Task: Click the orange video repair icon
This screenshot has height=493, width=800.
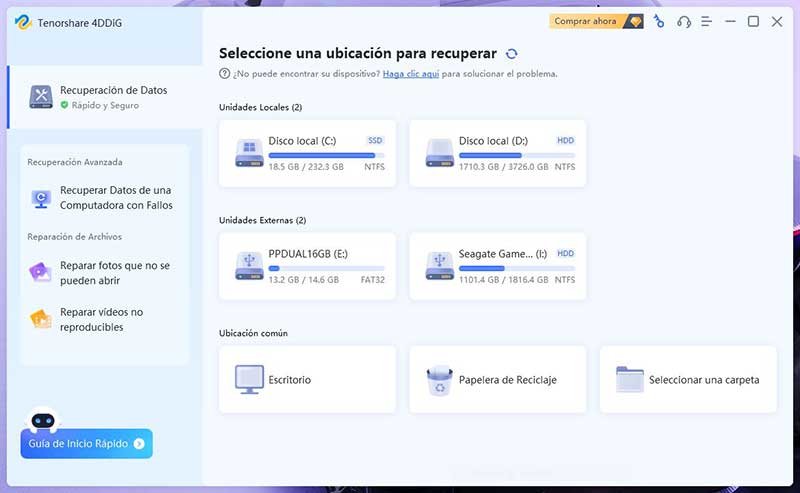Action: [x=41, y=319]
